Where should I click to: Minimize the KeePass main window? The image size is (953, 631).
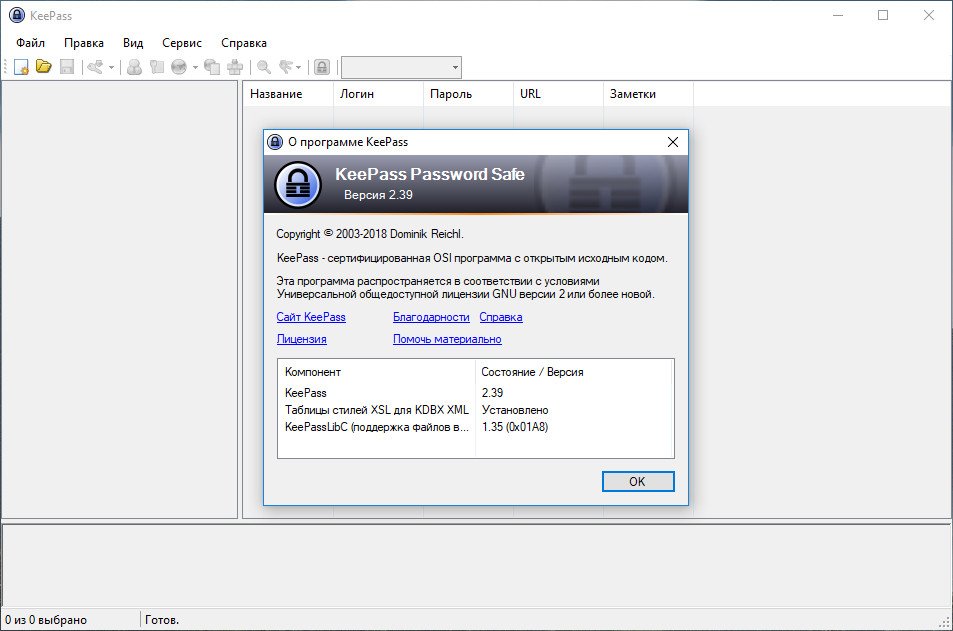click(x=838, y=15)
